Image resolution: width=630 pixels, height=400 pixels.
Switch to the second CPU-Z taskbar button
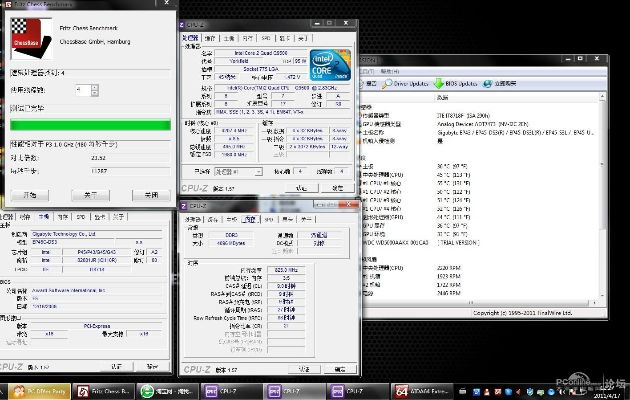coord(296,391)
